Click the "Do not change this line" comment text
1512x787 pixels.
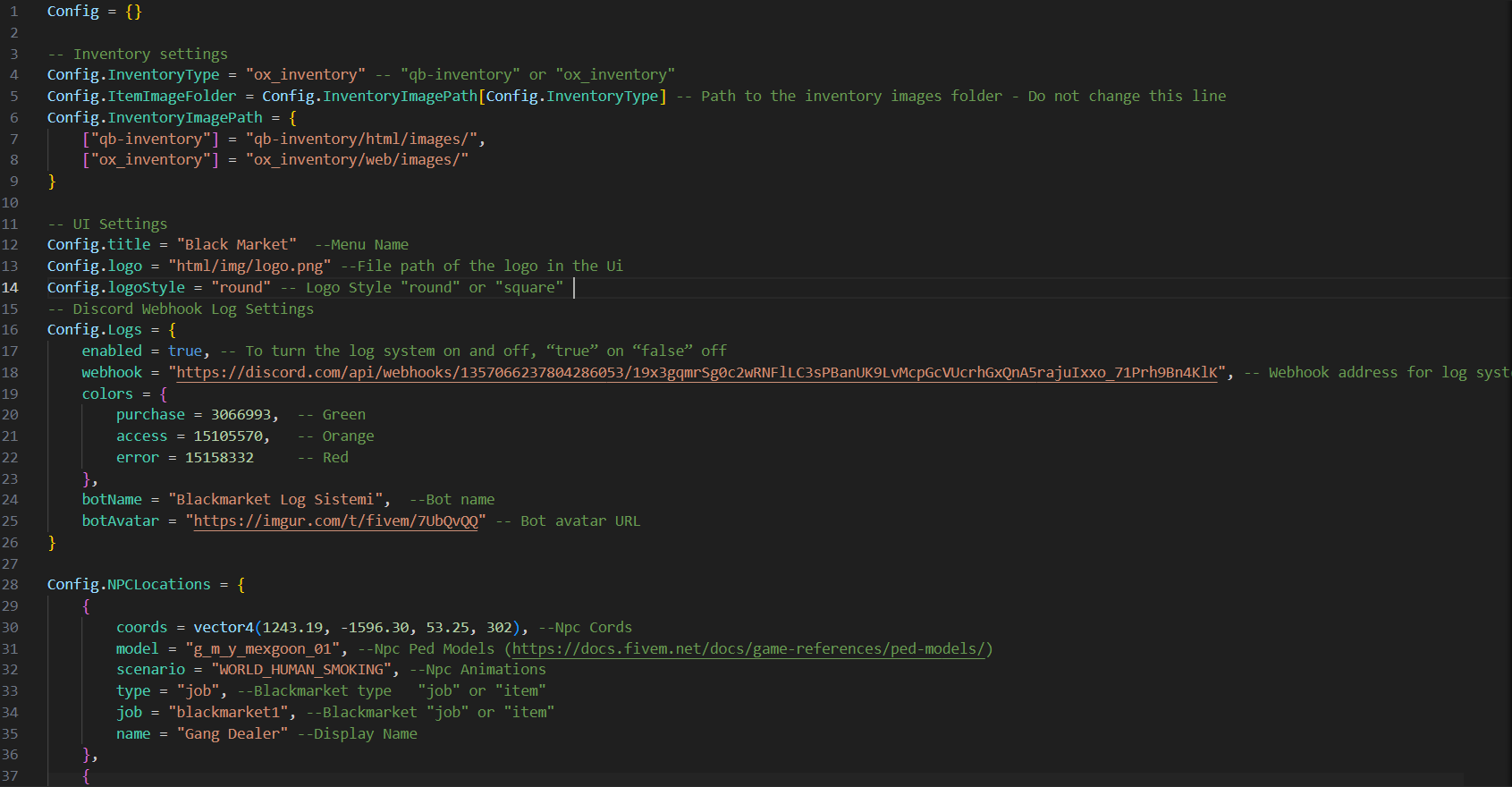(x=1127, y=96)
